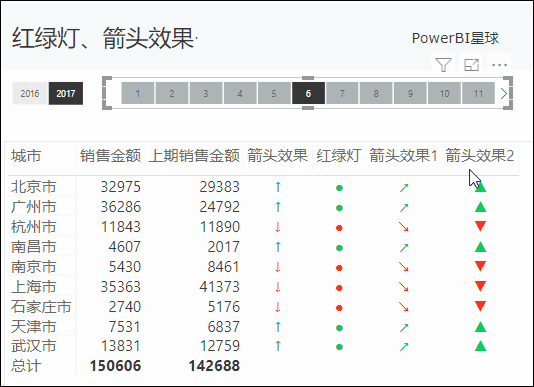Pick month 9 in month slicer
The width and height of the screenshot is (534, 387).
410,93
